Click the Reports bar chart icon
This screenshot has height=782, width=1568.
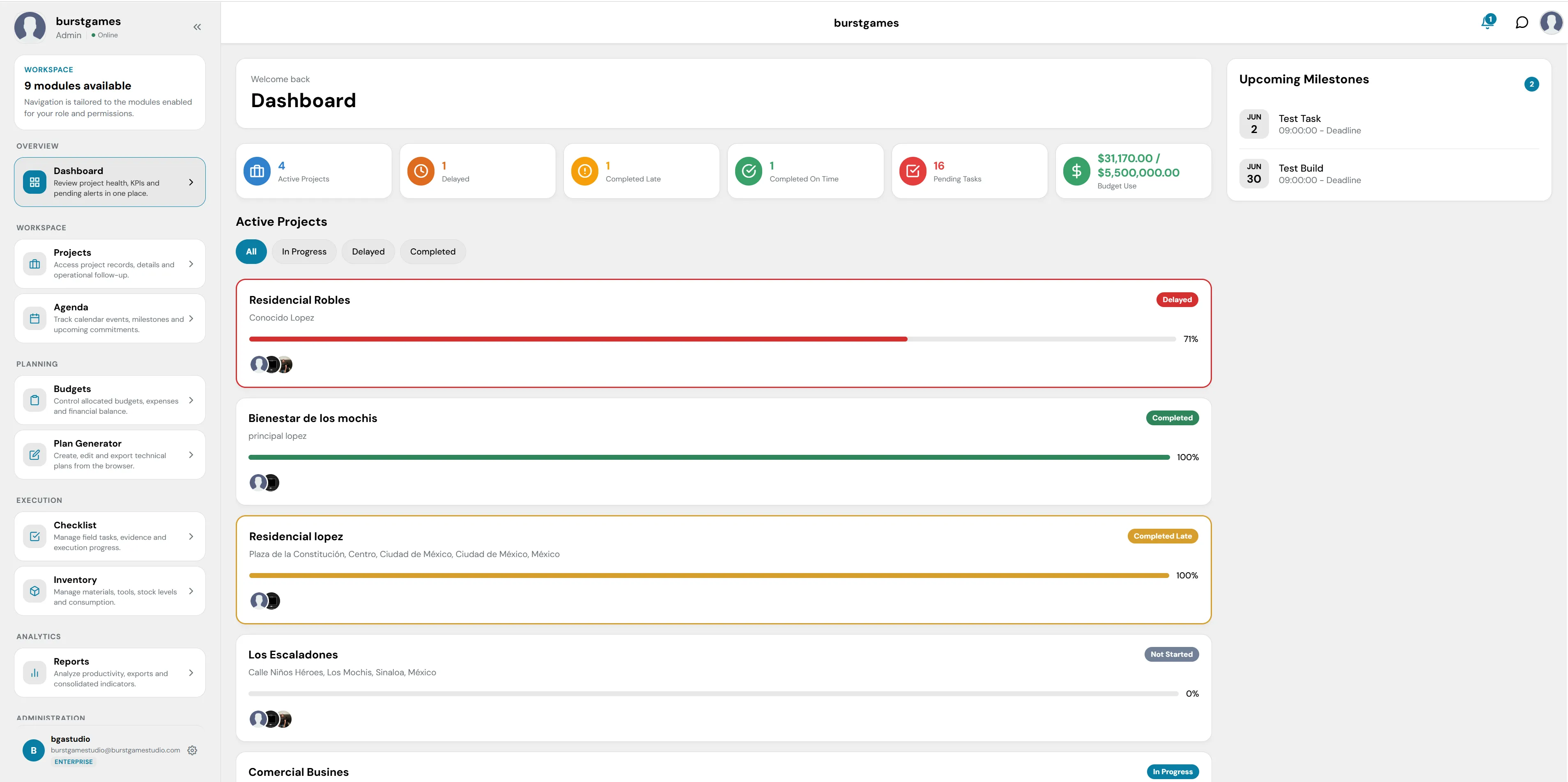click(x=34, y=672)
